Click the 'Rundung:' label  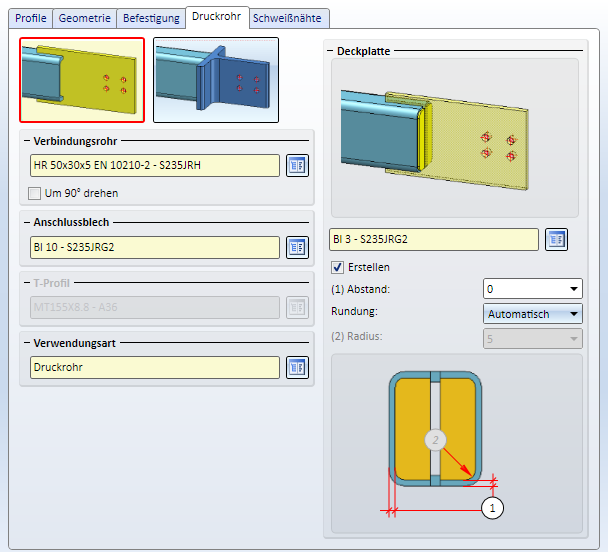[x=354, y=312]
